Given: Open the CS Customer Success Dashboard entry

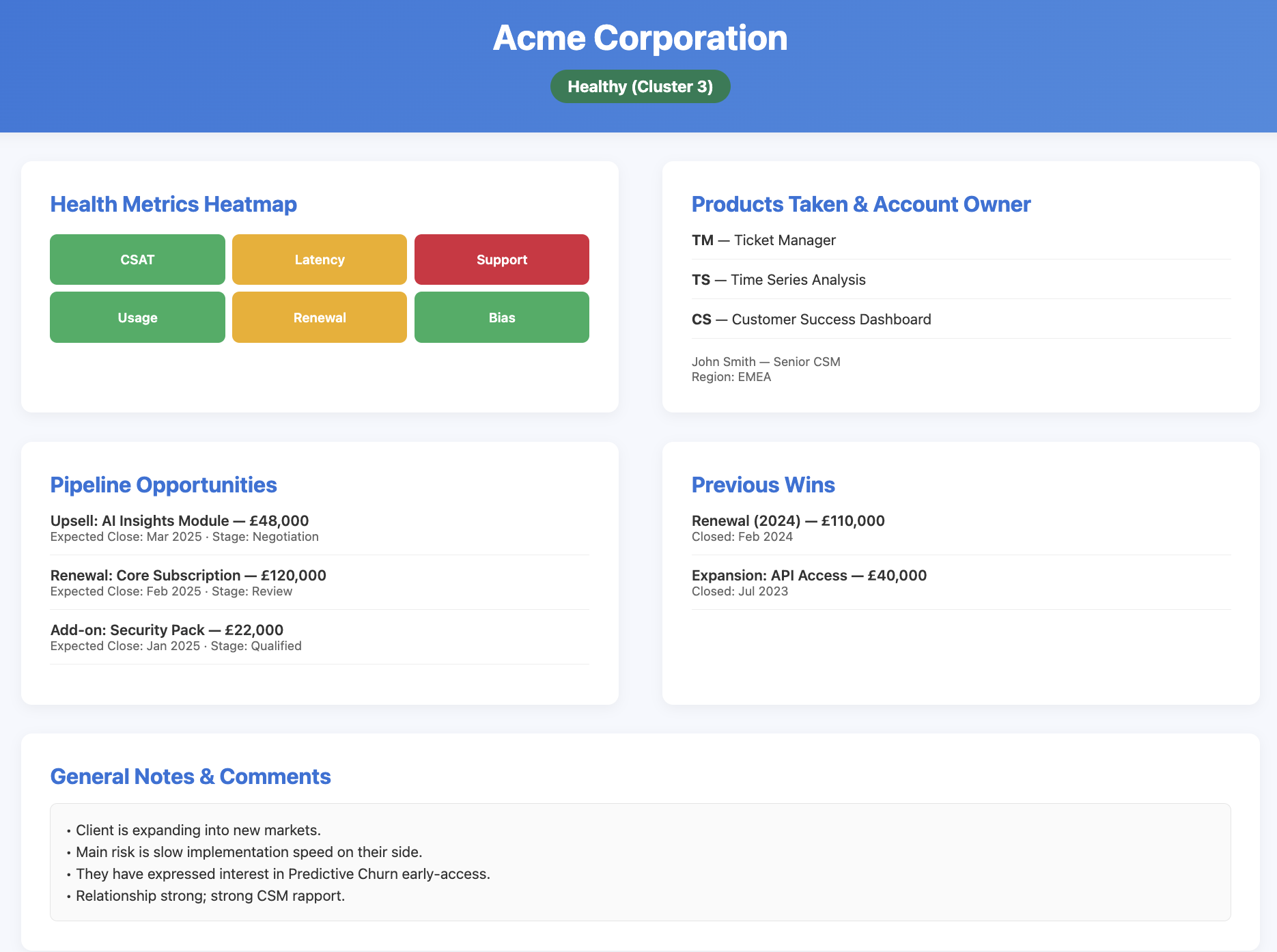Looking at the screenshot, I should (811, 319).
